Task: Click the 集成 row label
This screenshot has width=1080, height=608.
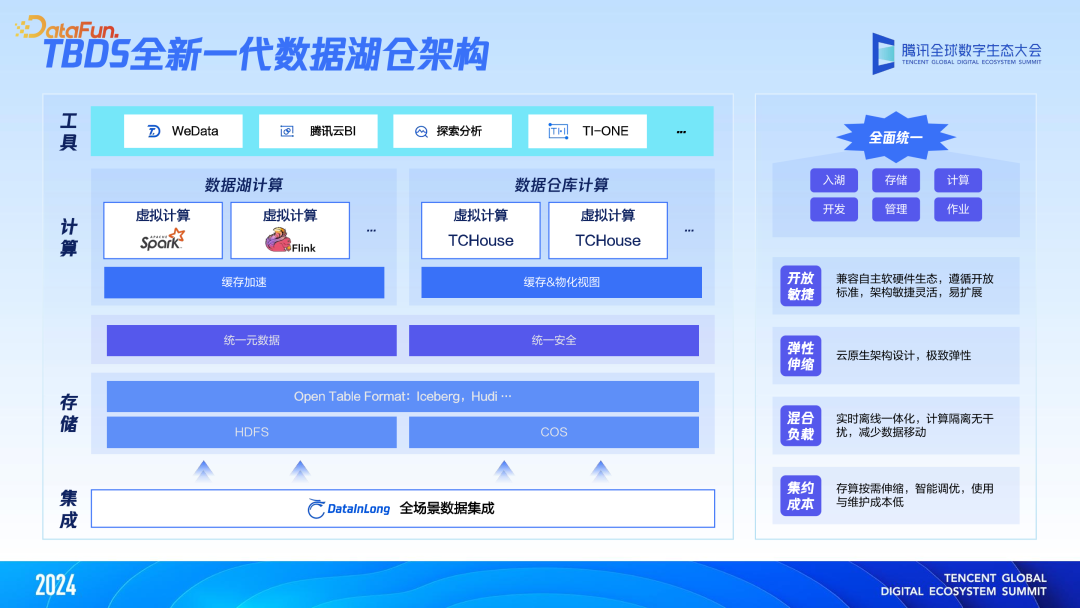Action: tap(68, 509)
